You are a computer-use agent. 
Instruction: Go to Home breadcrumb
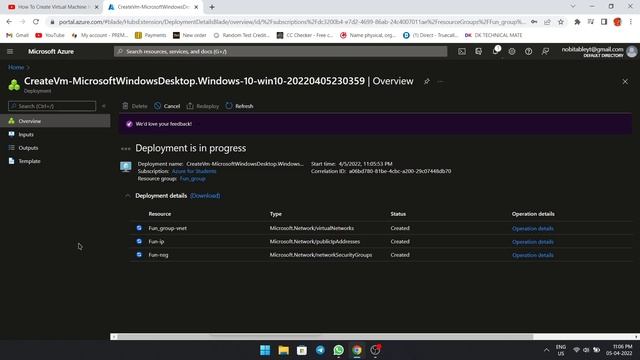coord(16,67)
